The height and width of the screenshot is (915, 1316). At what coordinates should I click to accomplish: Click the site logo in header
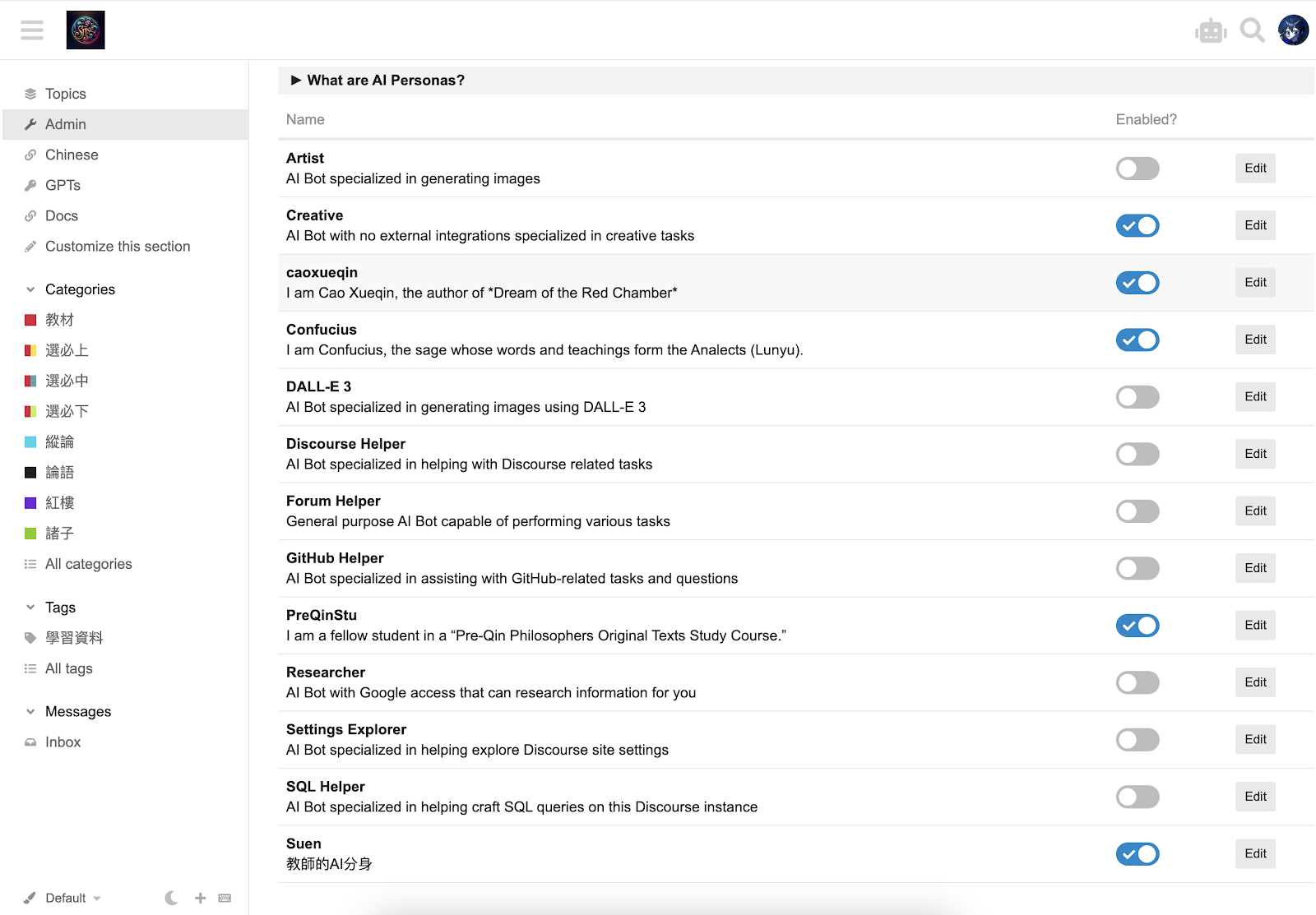[86, 30]
